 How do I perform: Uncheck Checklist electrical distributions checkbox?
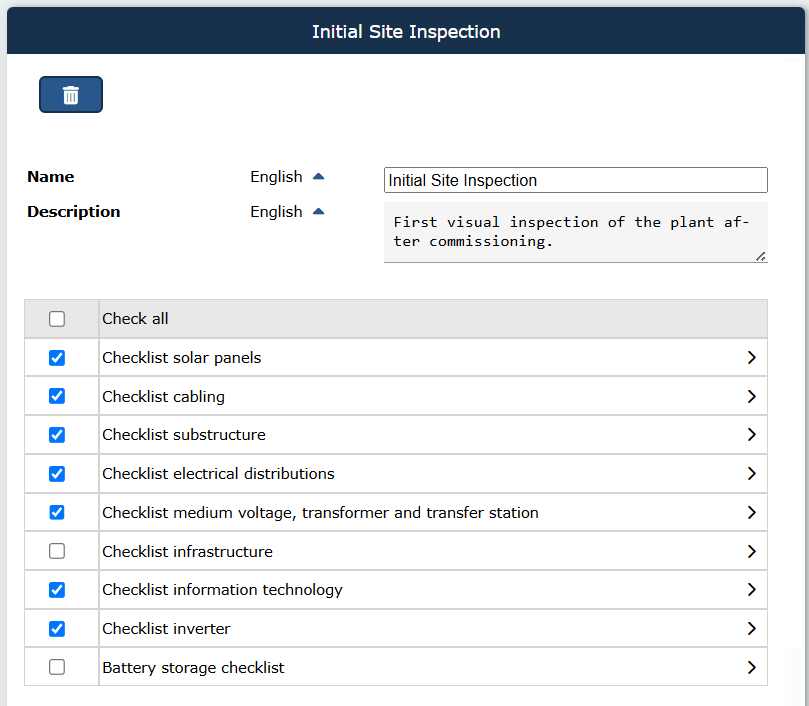point(57,474)
